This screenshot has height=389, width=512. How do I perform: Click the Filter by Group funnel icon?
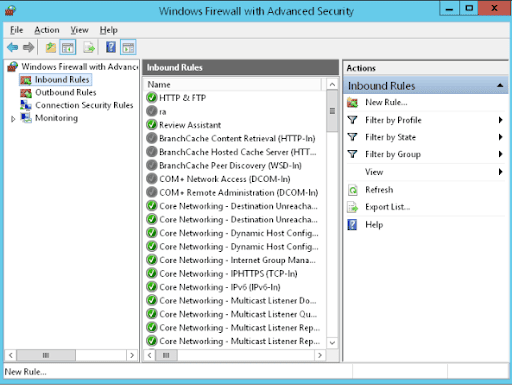coord(352,154)
